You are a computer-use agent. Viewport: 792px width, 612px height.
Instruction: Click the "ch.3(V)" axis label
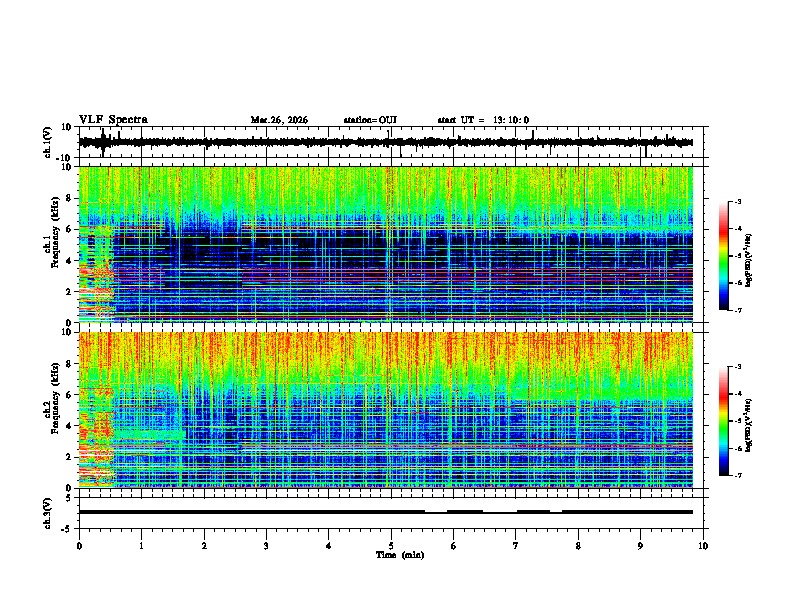tap(48, 513)
